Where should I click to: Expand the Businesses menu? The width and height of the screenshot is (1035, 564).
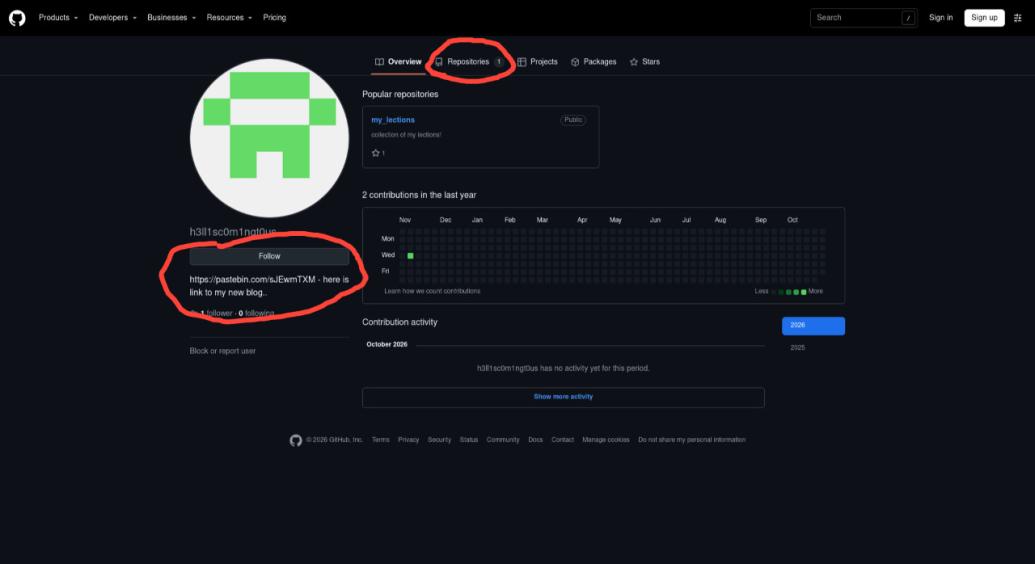click(x=172, y=18)
